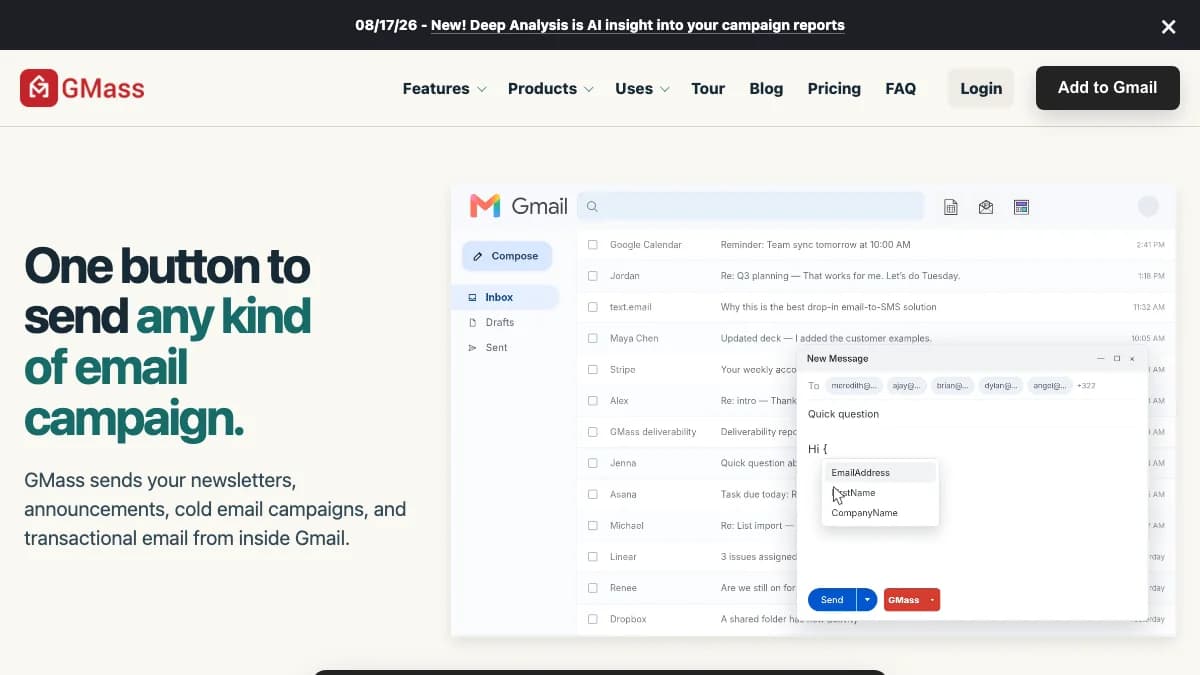This screenshot has width=1200, height=675.
Task: Tick the Stripe email checkbox
Action: tap(593, 370)
